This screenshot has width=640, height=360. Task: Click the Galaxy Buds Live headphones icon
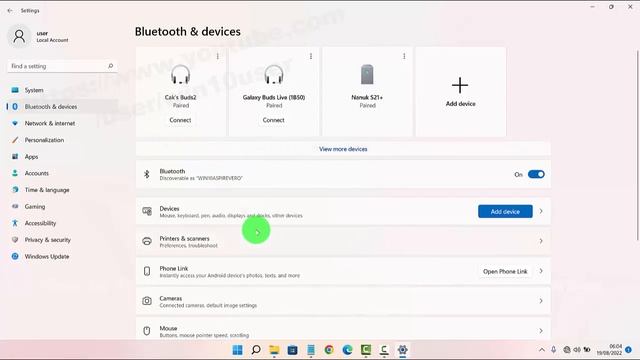coord(274,75)
